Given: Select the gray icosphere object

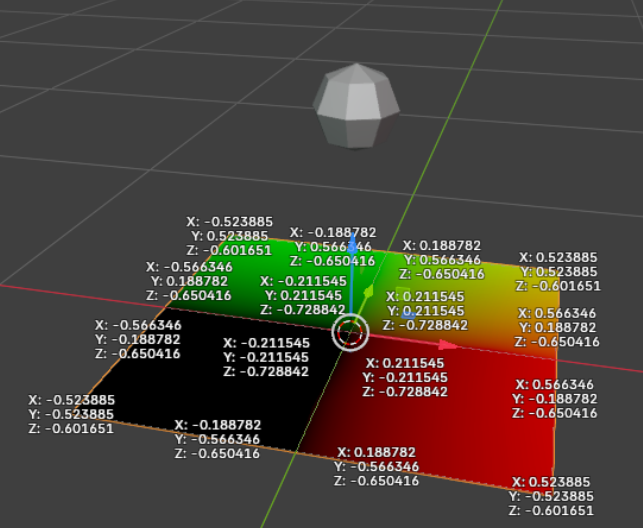Looking at the screenshot, I should [356, 106].
